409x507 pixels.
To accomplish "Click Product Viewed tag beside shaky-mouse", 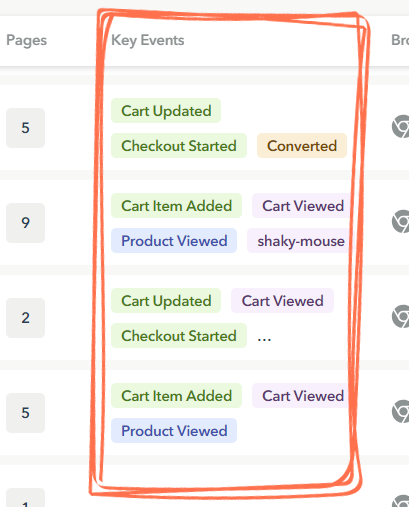I will [x=174, y=241].
